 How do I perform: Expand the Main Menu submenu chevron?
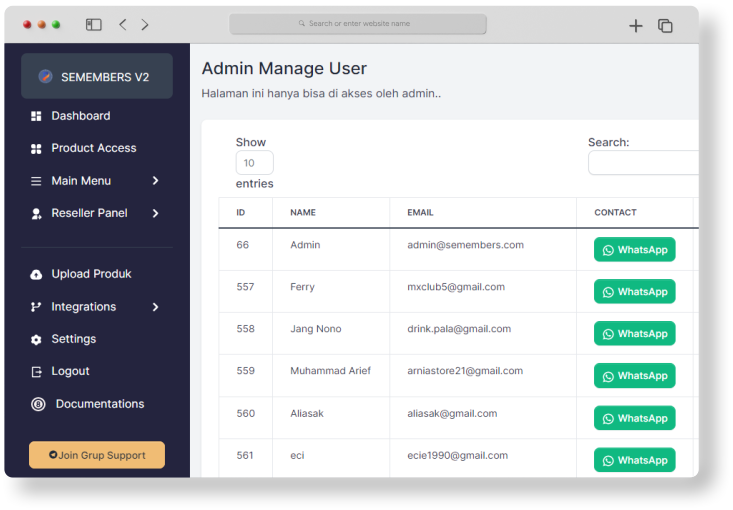155,181
